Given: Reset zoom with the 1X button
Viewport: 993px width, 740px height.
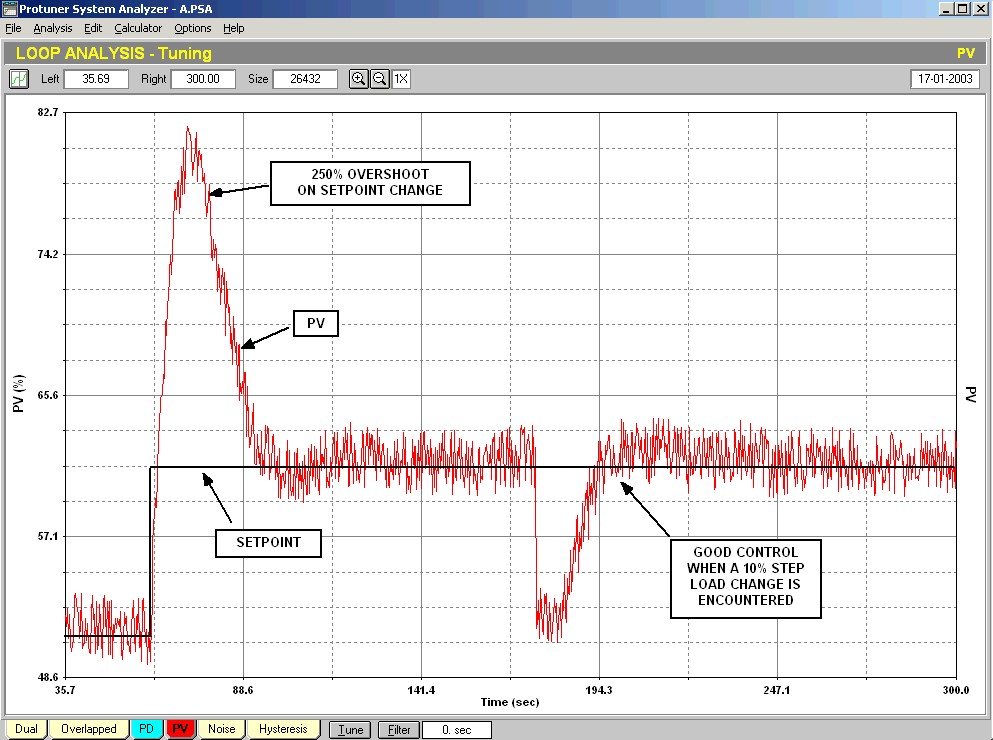Looking at the screenshot, I should pyautogui.click(x=401, y=79).
